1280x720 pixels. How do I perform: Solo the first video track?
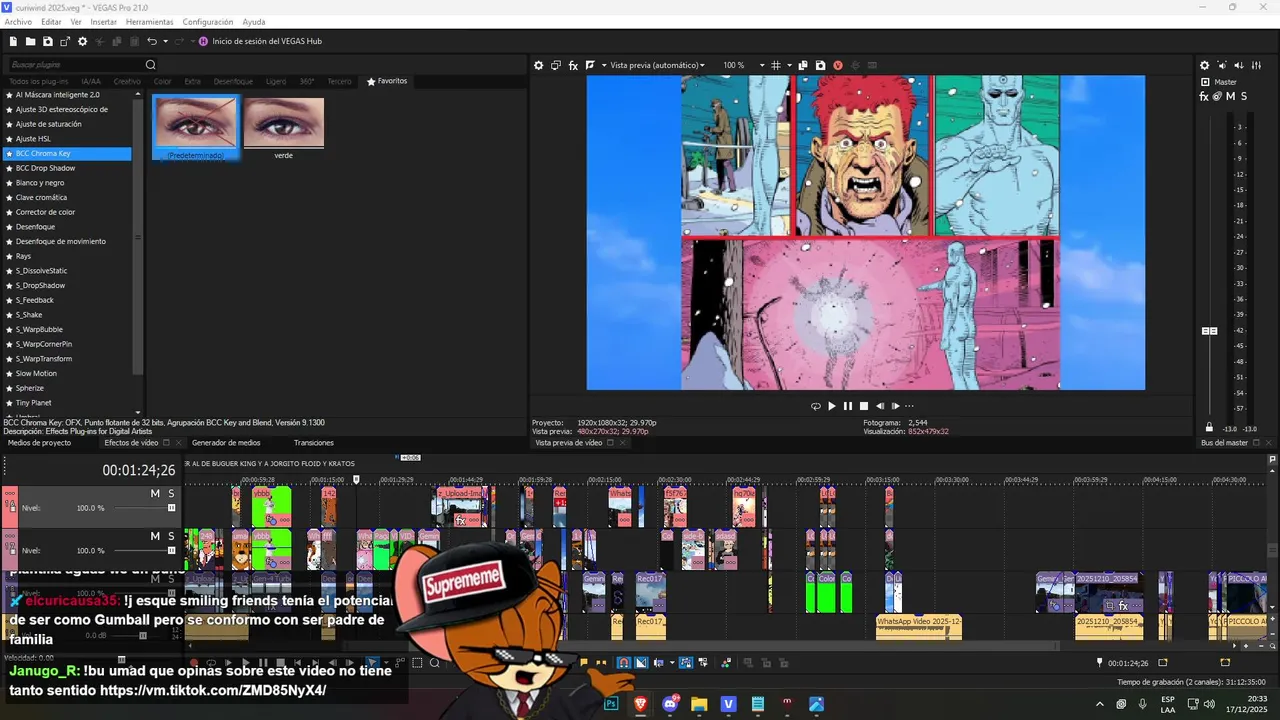(171, 494)
